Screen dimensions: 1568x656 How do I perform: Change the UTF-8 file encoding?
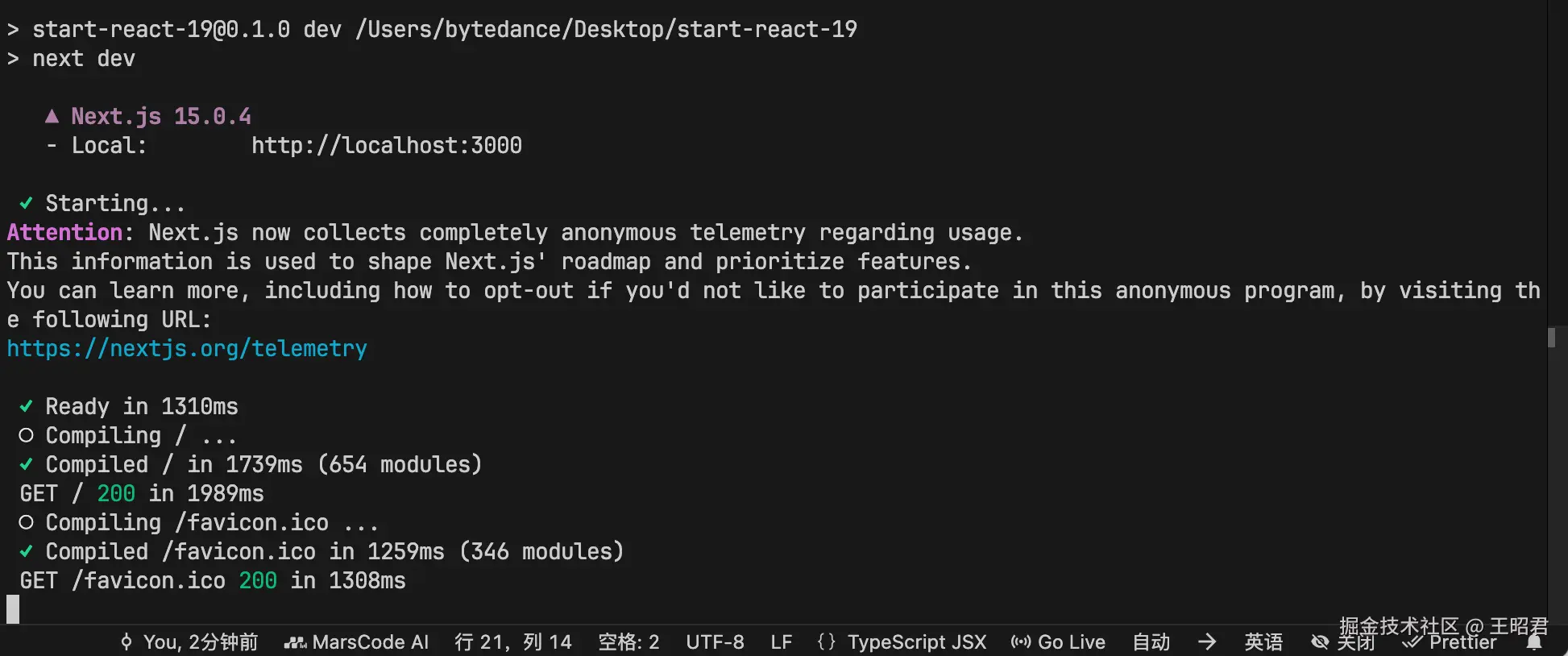(x=715, y=642)
